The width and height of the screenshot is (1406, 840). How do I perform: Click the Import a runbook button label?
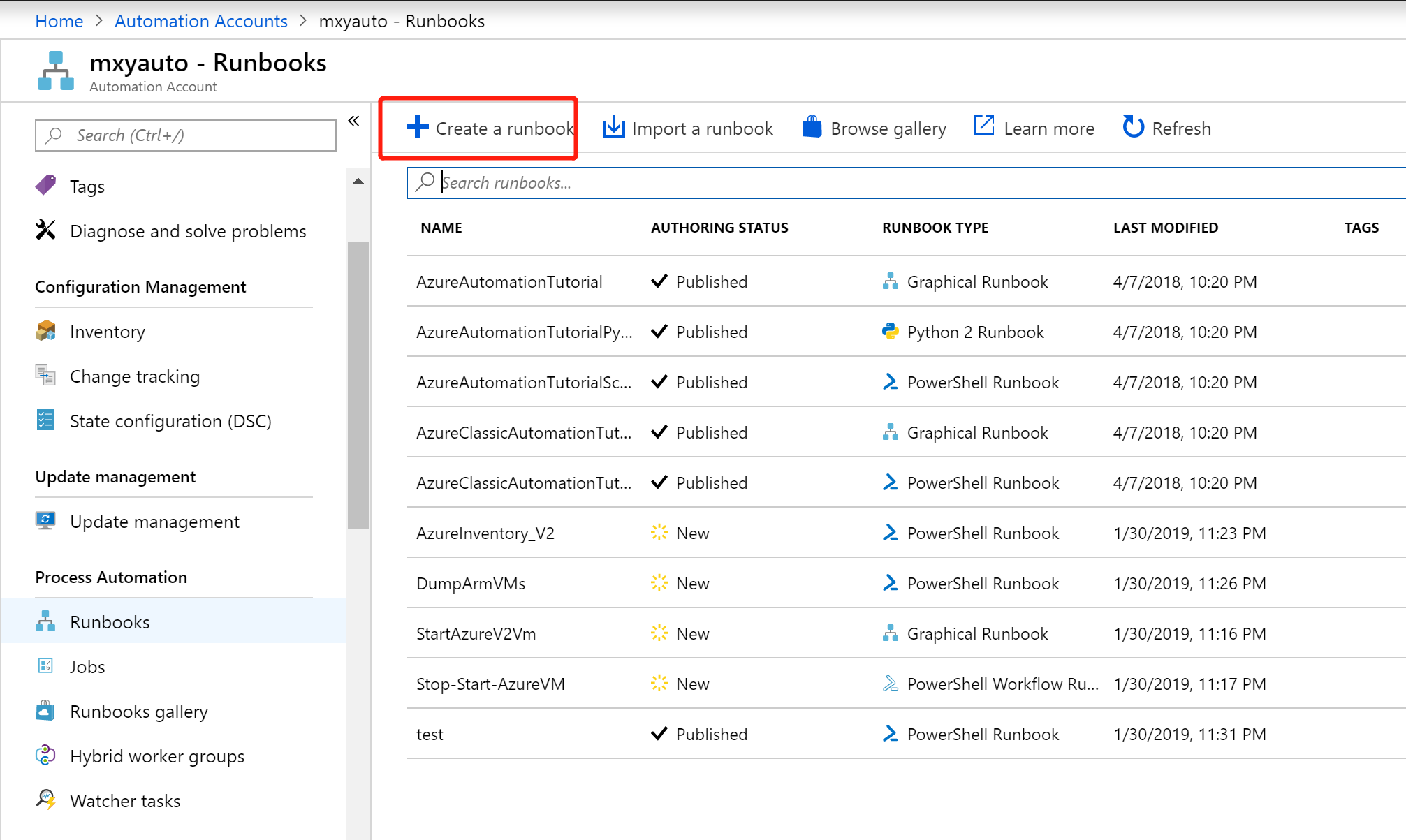703,128
